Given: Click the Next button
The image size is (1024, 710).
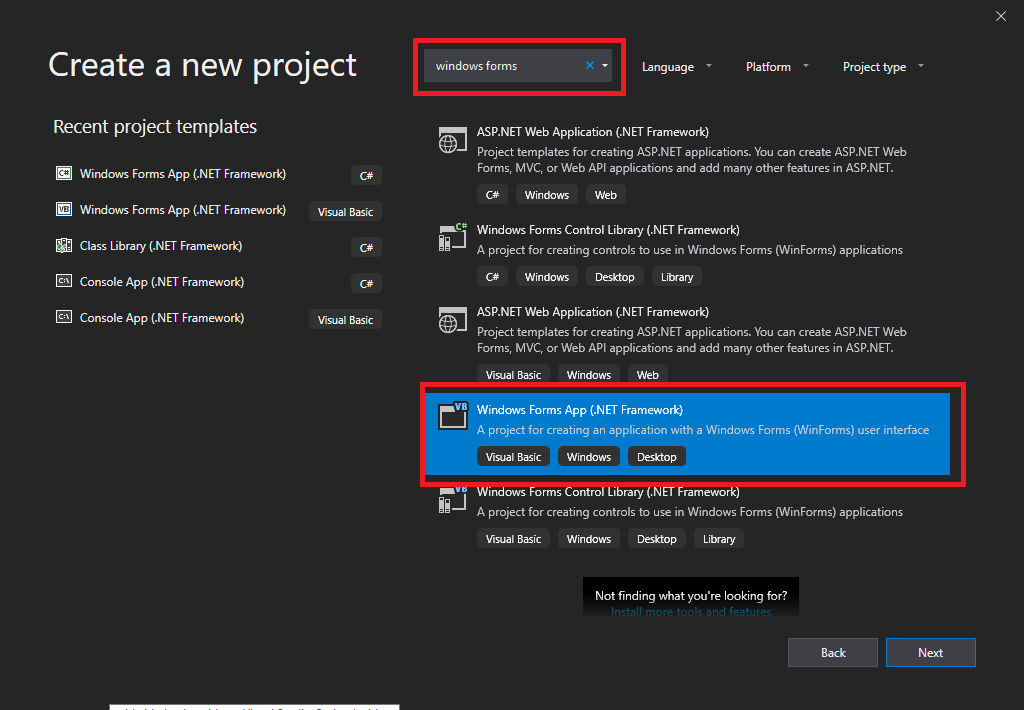Looking at the screenshot, I should tap(930, 653).
